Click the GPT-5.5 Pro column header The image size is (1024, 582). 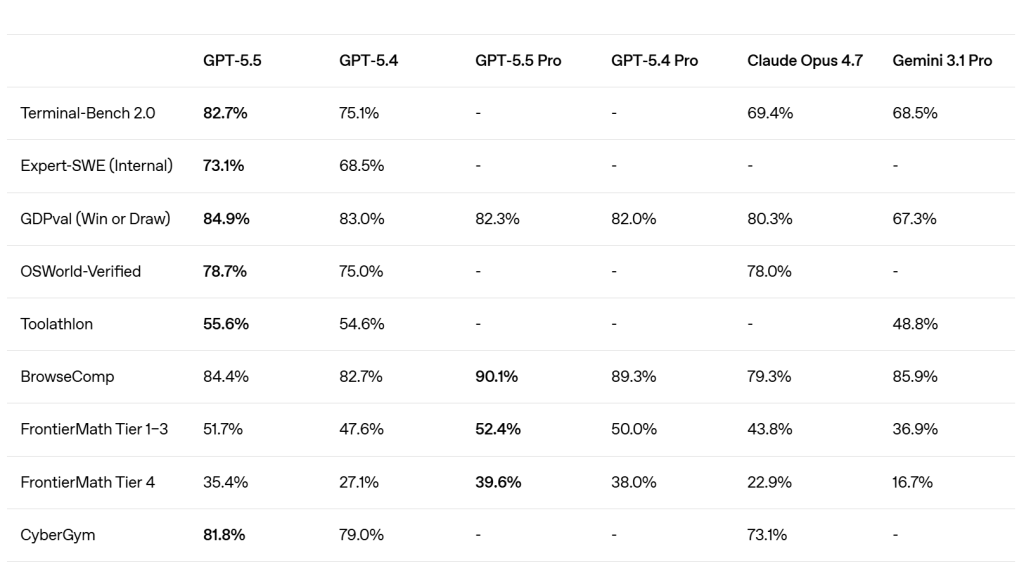coord(518,61)
